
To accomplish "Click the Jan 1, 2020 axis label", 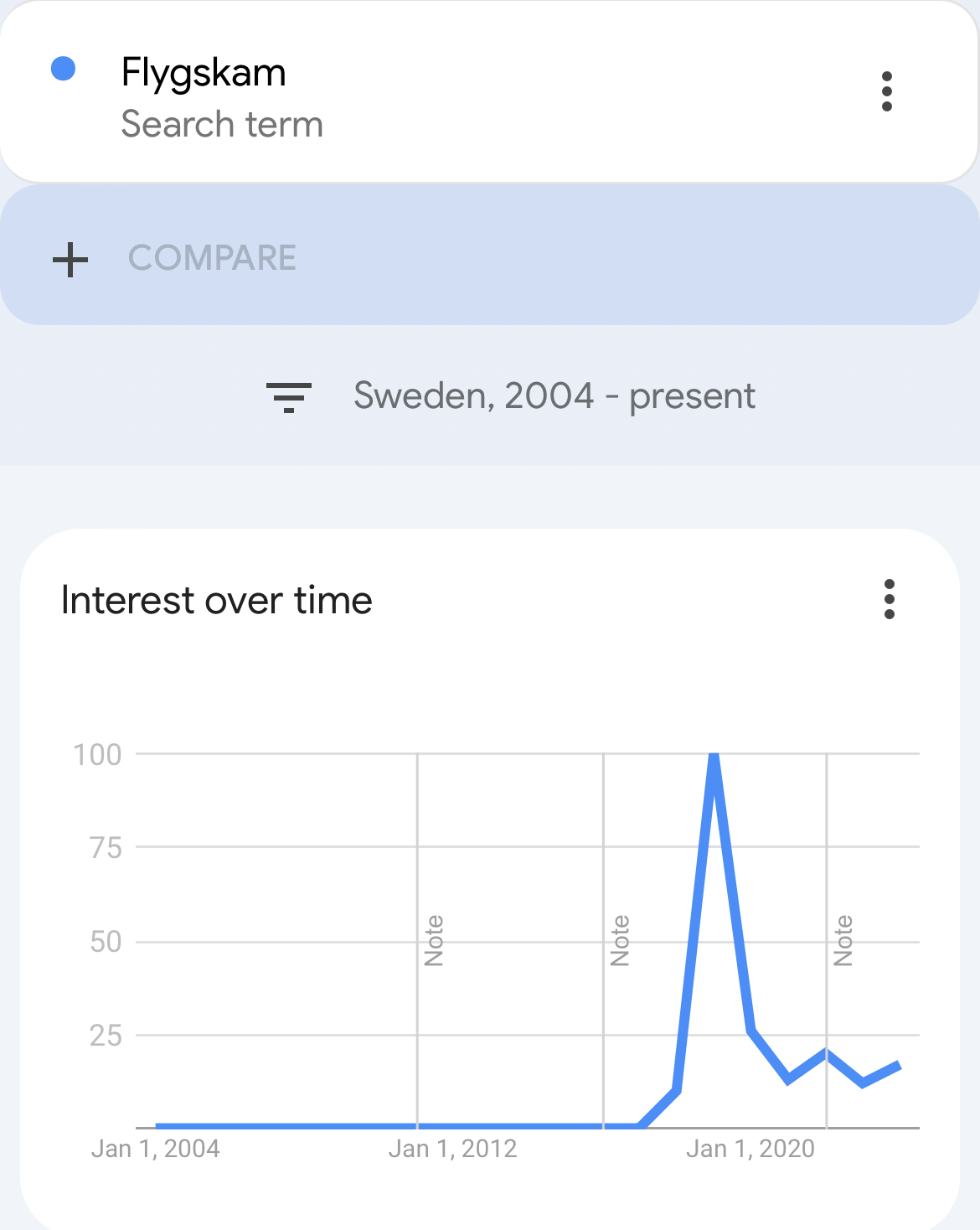I will pos(750,1149).
